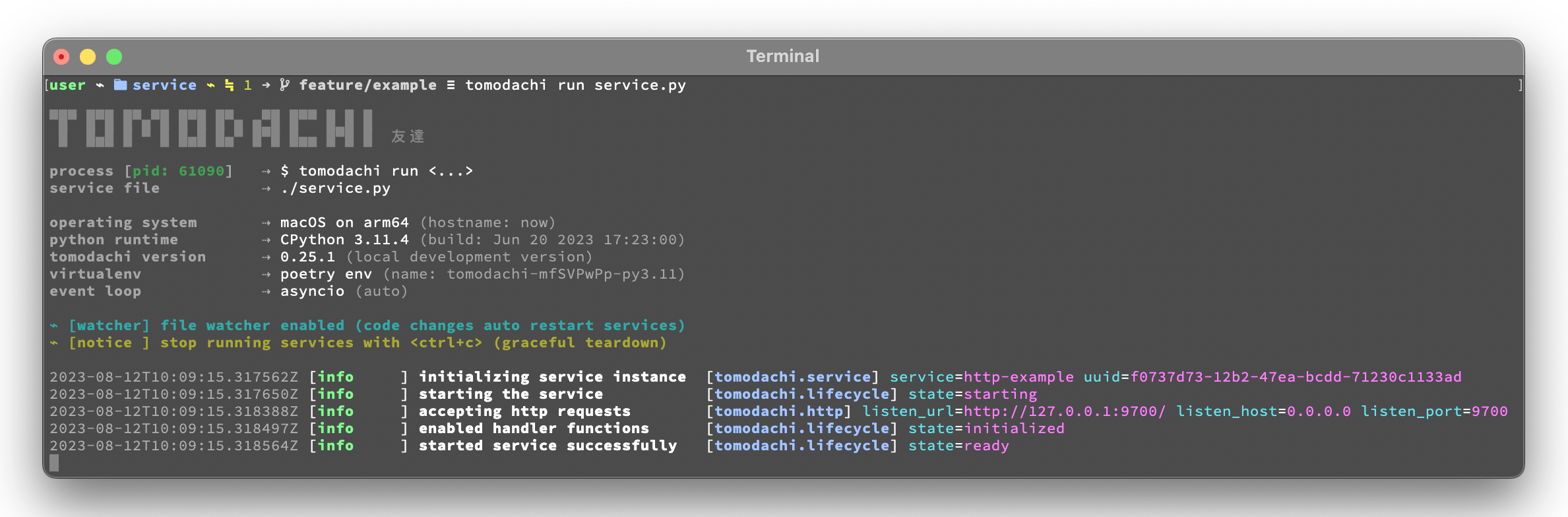Click 'accepting http requests' log message

(525, 411)
